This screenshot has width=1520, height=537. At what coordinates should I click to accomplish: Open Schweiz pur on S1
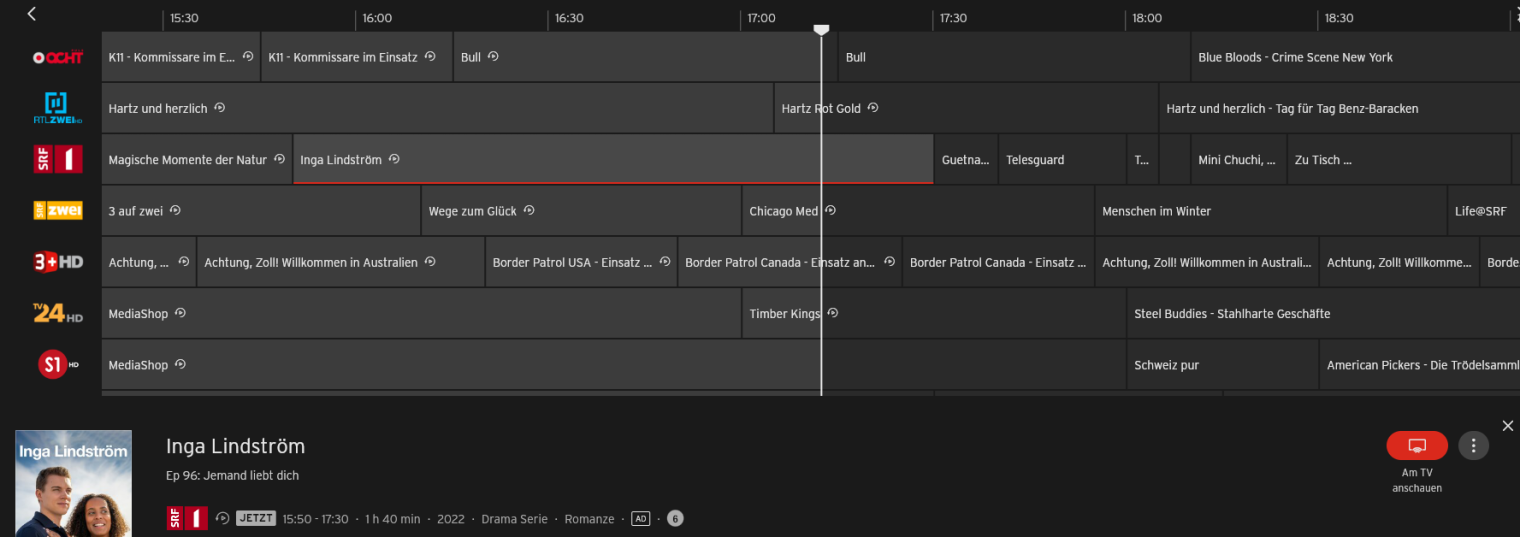1166,366
